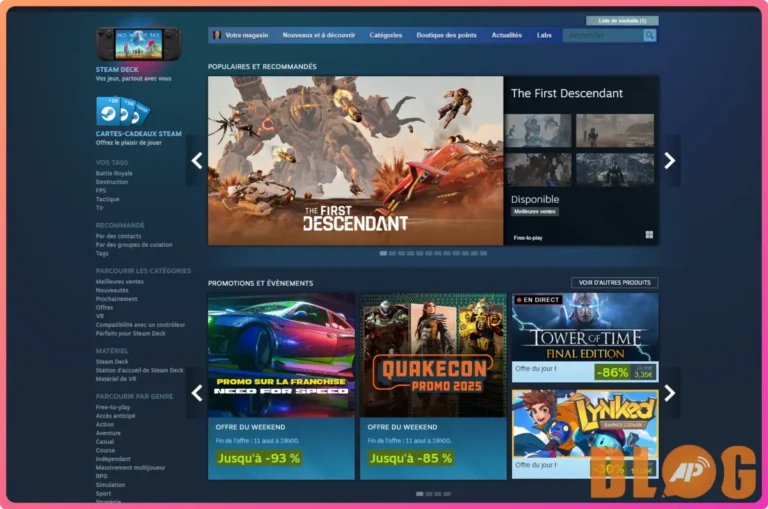Open the Tower of Time Final Edition offer
Image resolution: width=768 pixels, height=509 pixels.
[x=585, y=338]
